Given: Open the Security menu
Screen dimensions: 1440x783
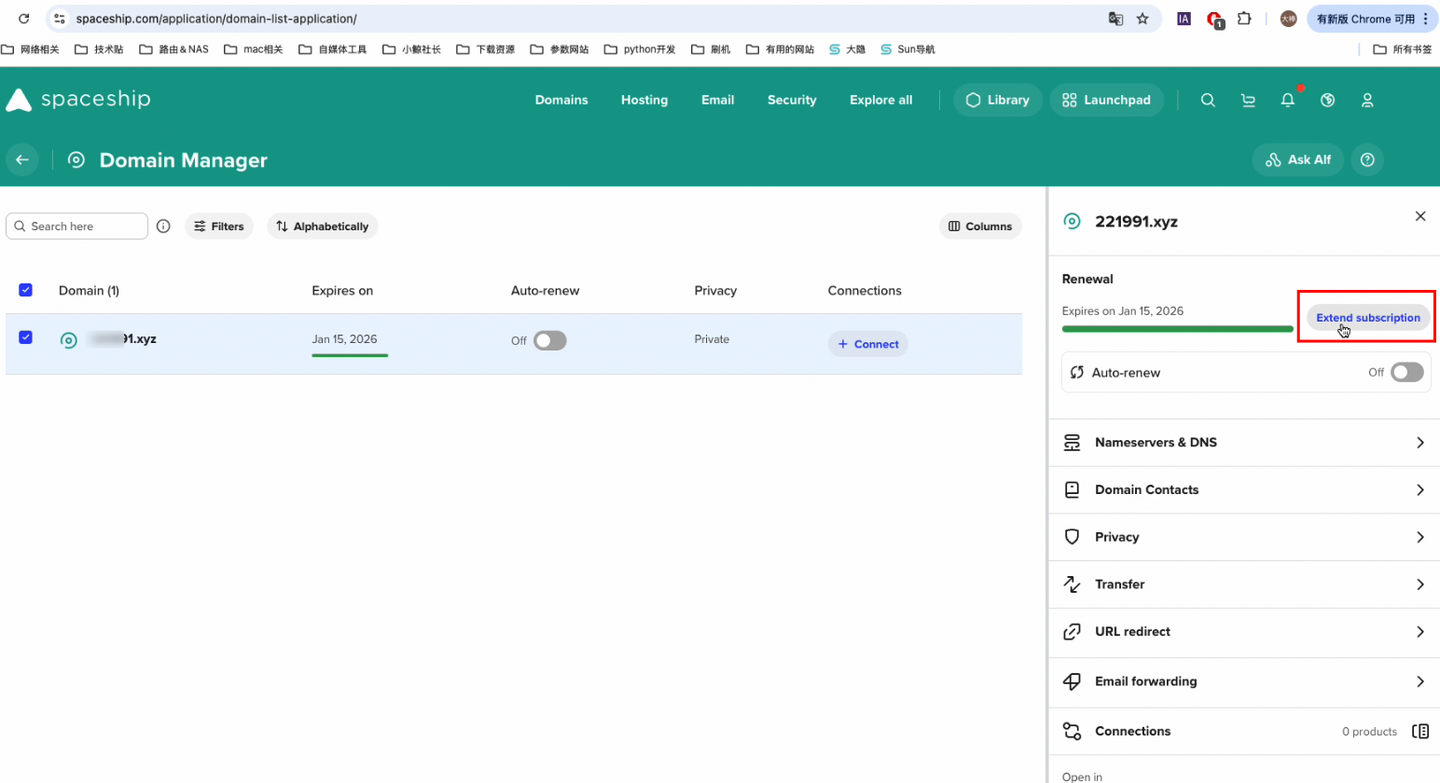Looking at the screenshot, I should coord(792,100).
